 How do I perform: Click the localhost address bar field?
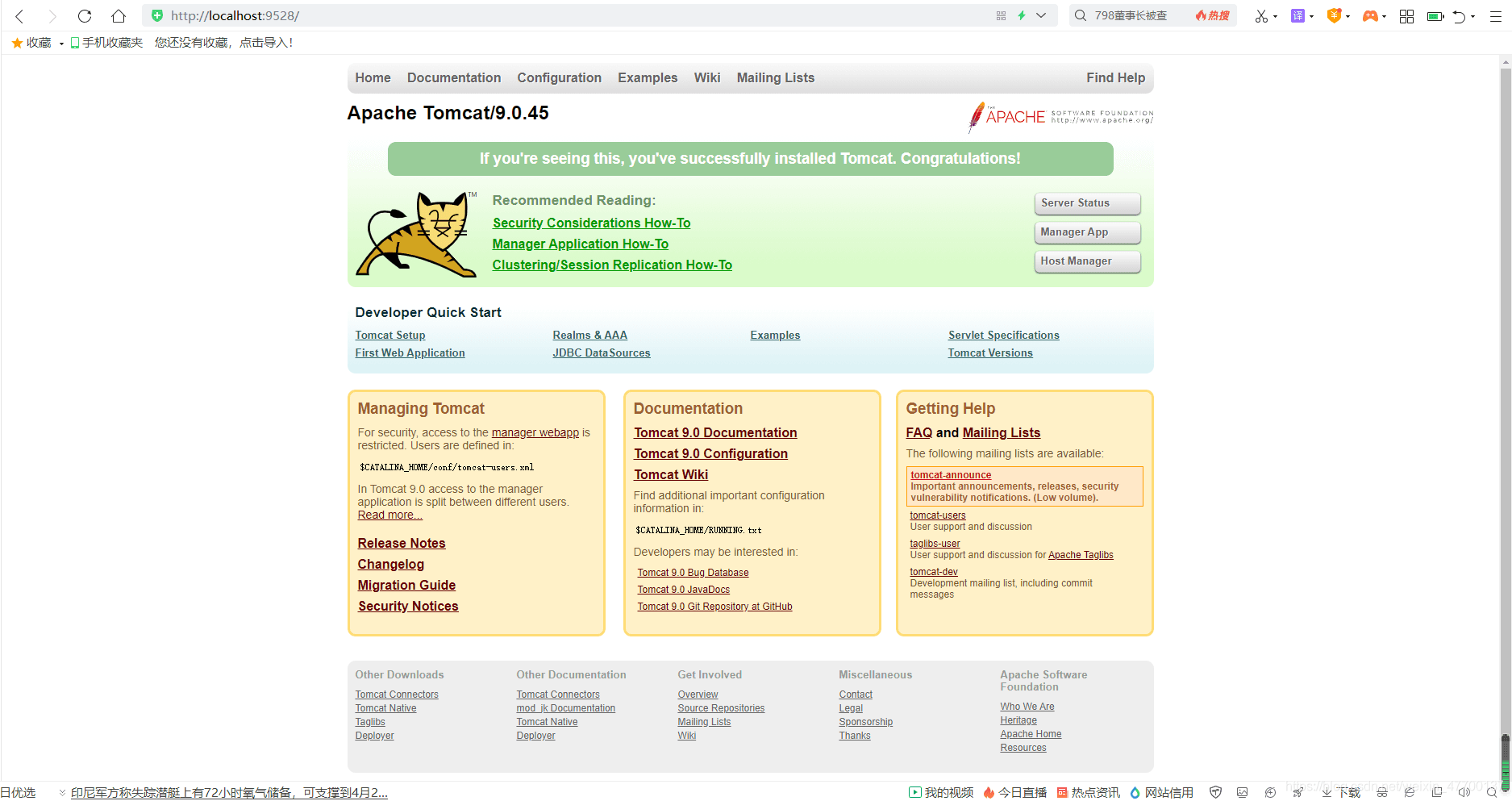tap(564, 16)
